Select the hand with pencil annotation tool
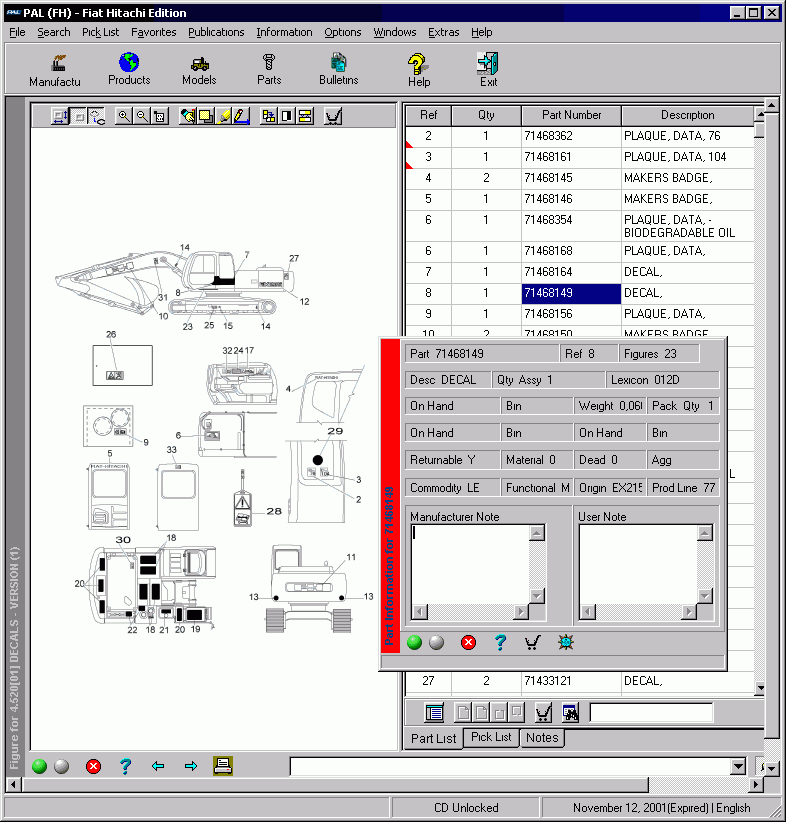This screenshot has width=786, height=822. click(188, 116)
